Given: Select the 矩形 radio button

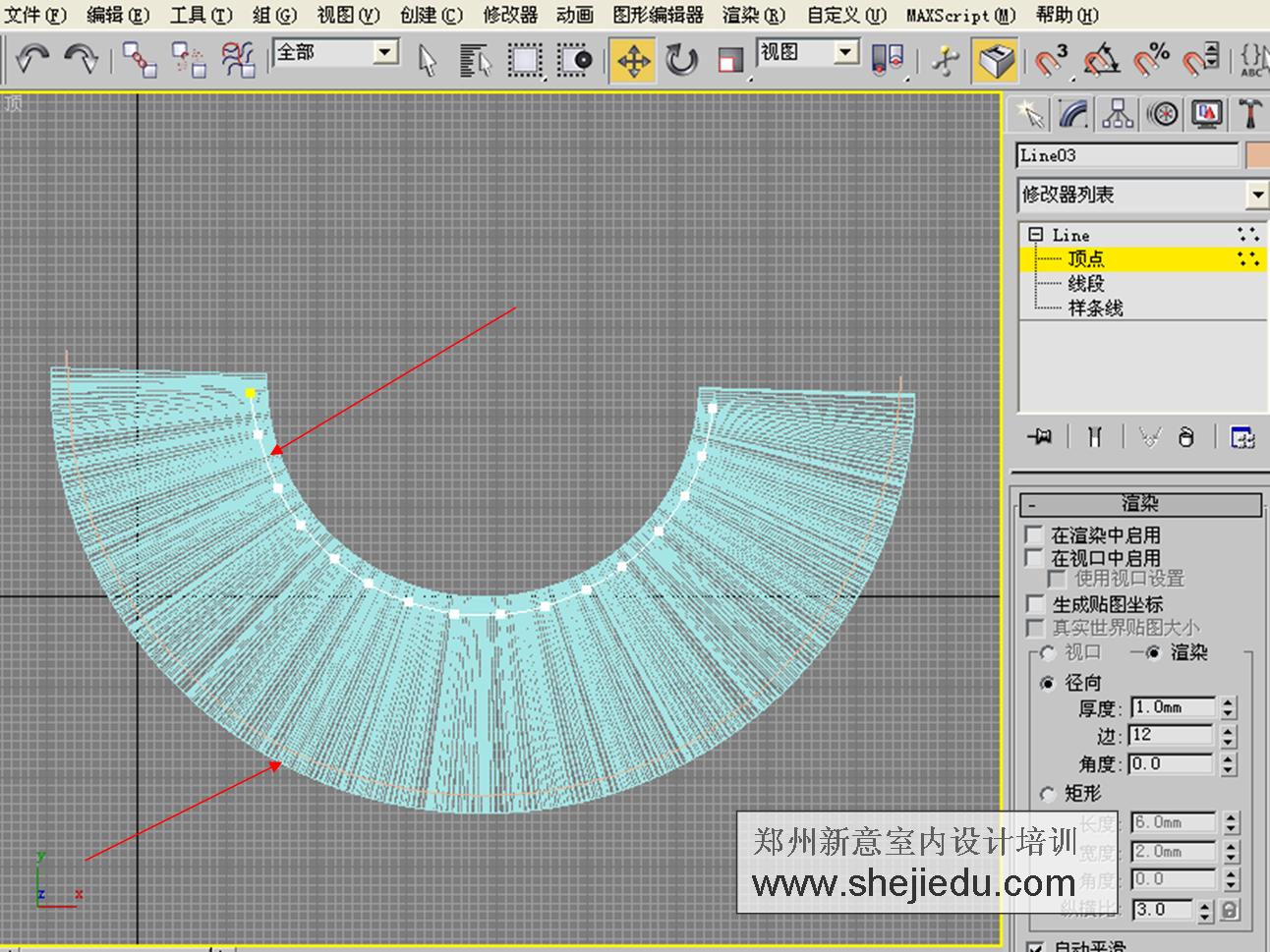Looking at the screenshot, I should coord(1047,794).
